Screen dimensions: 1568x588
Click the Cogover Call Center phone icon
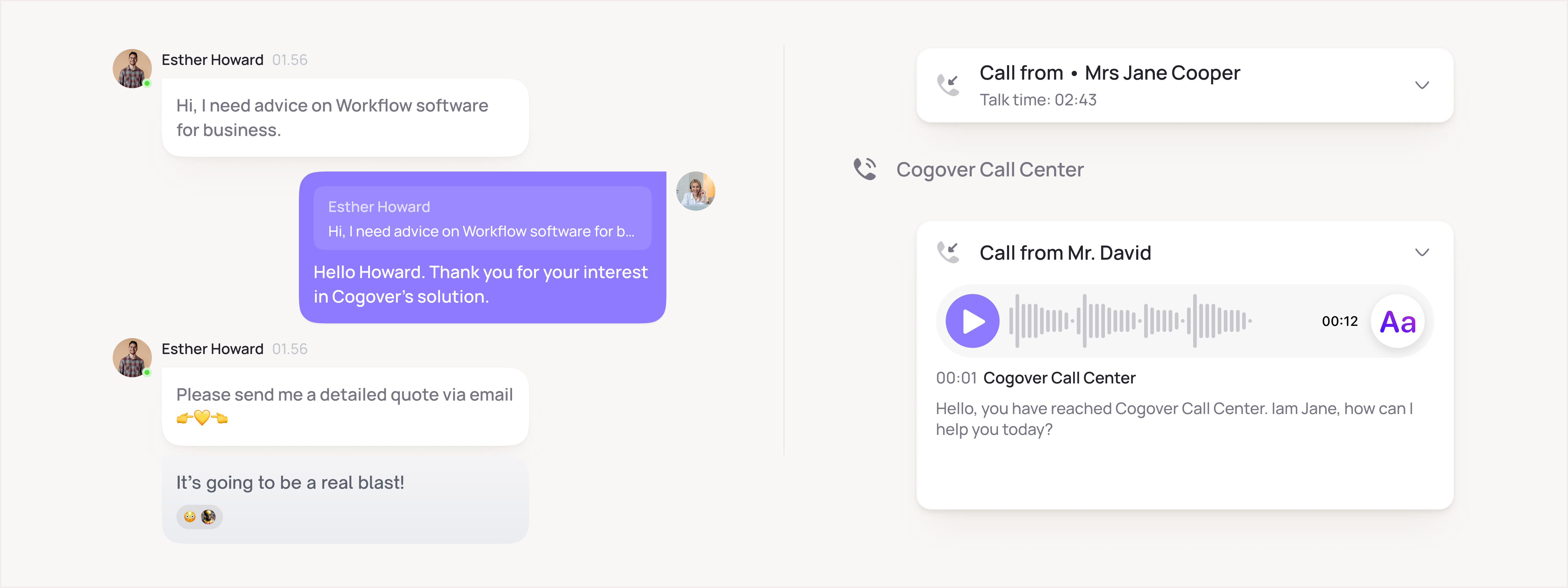click(x=864, y=169)
